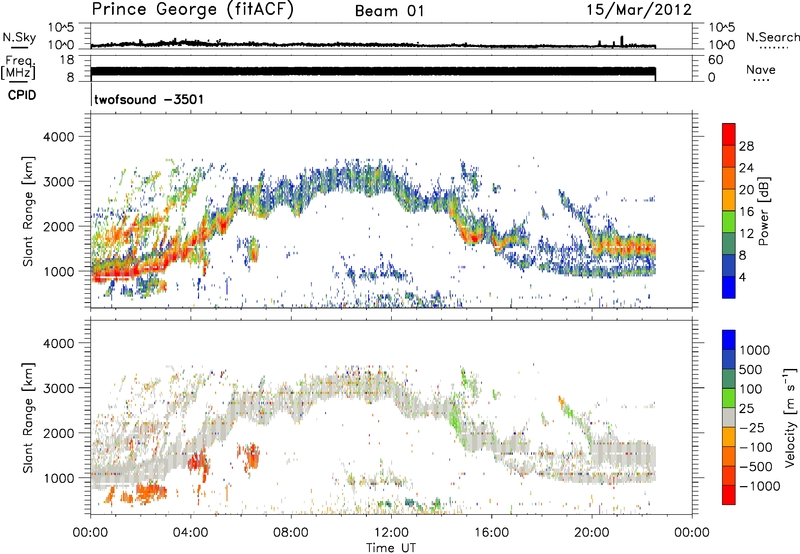Select the 'Freq. [MHz]' axis label

click(18, 68)
